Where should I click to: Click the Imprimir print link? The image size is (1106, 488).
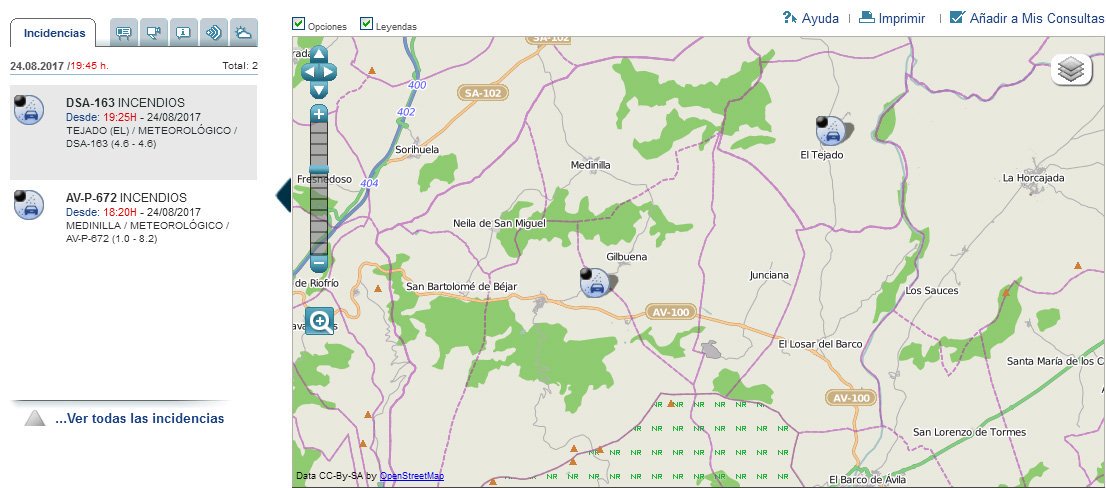click(901, 18)
